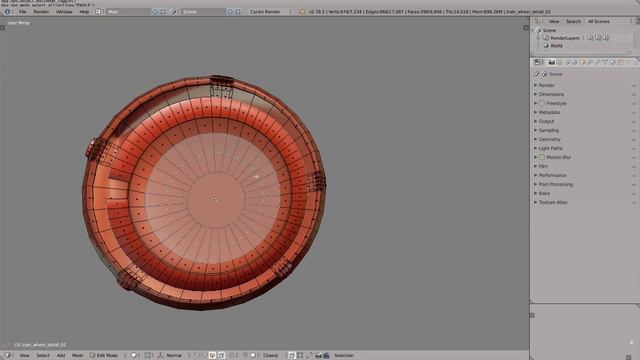Viewport: 640px width, 360px height.
Task: Expand the Bake panel
Action: point(544,193)
